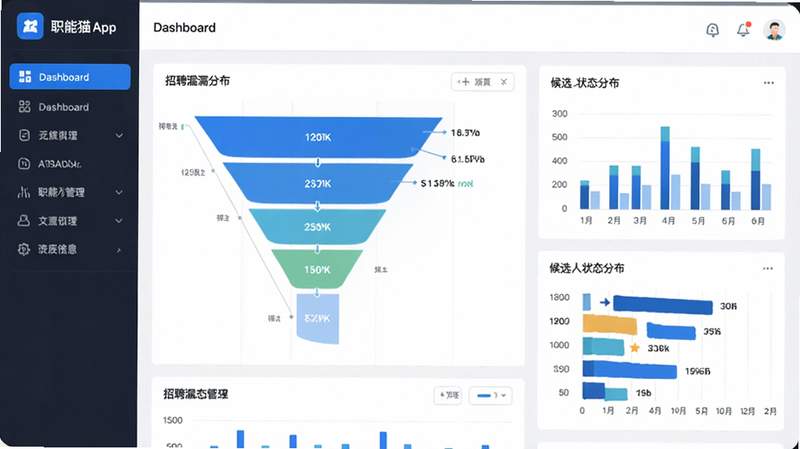Open the three-dot menu of '候选人状态分布' card
800x449 pixels.
coord(767,268)
